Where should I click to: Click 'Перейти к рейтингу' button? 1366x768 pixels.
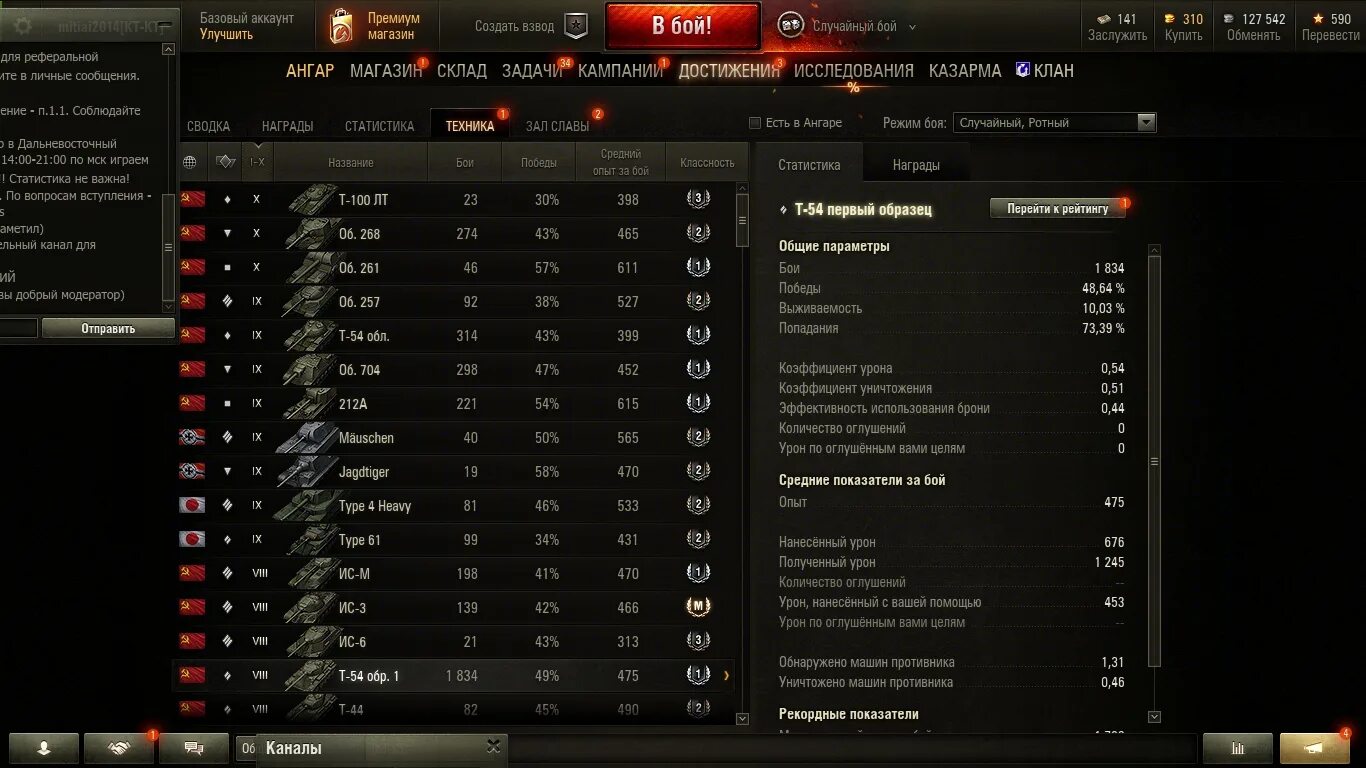[1058, 208]
